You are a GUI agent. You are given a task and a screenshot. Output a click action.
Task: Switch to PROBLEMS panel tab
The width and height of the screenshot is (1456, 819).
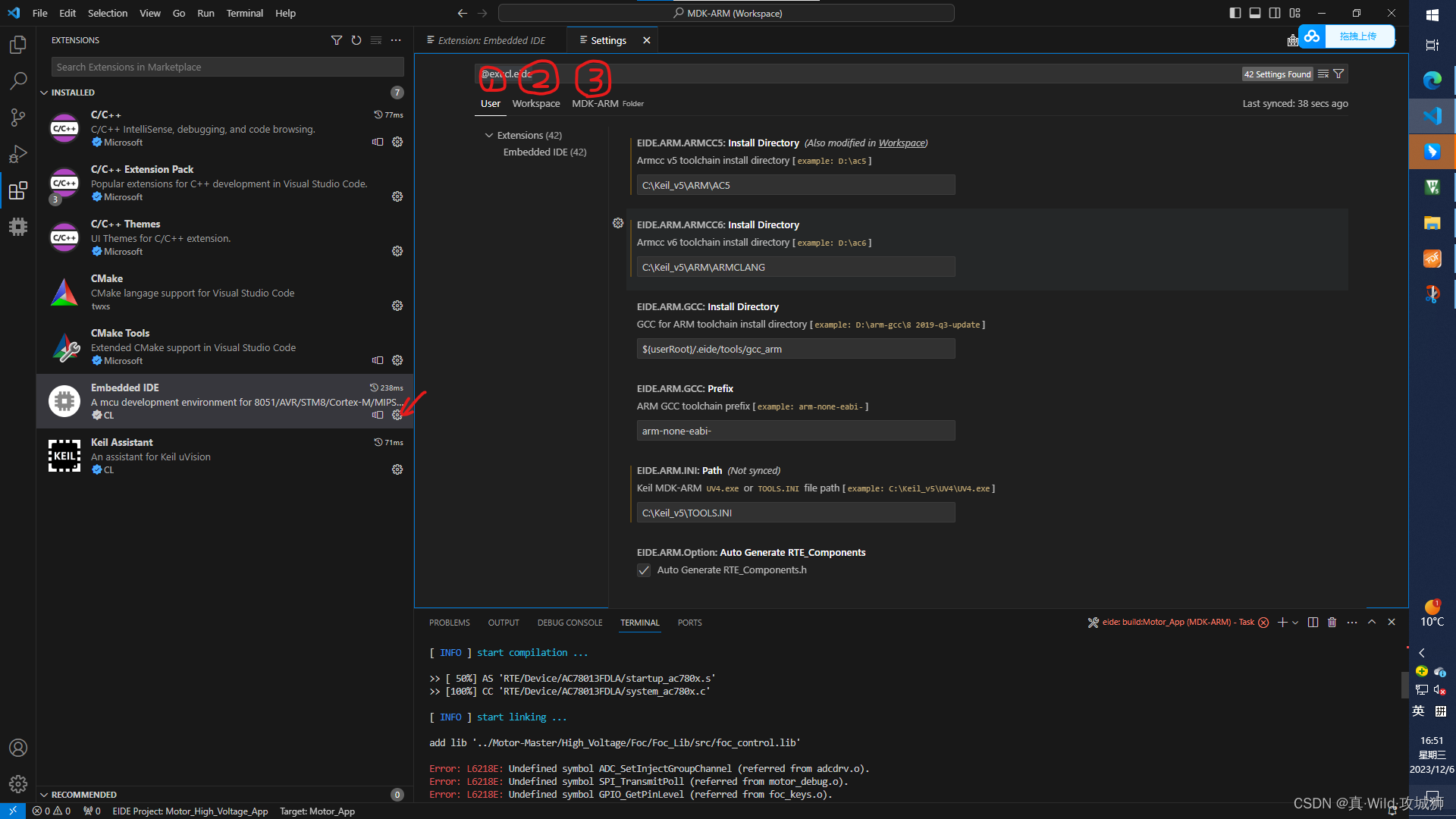click(450, 623)
